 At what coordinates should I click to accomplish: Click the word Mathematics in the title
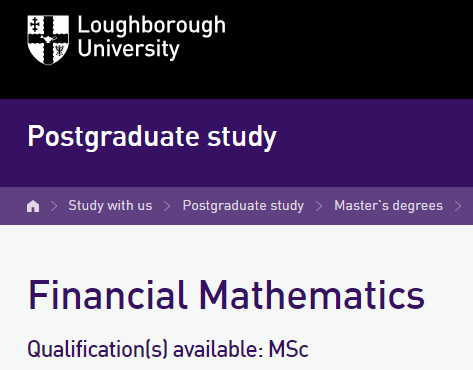pyautogui.click(x=312, y=295)
